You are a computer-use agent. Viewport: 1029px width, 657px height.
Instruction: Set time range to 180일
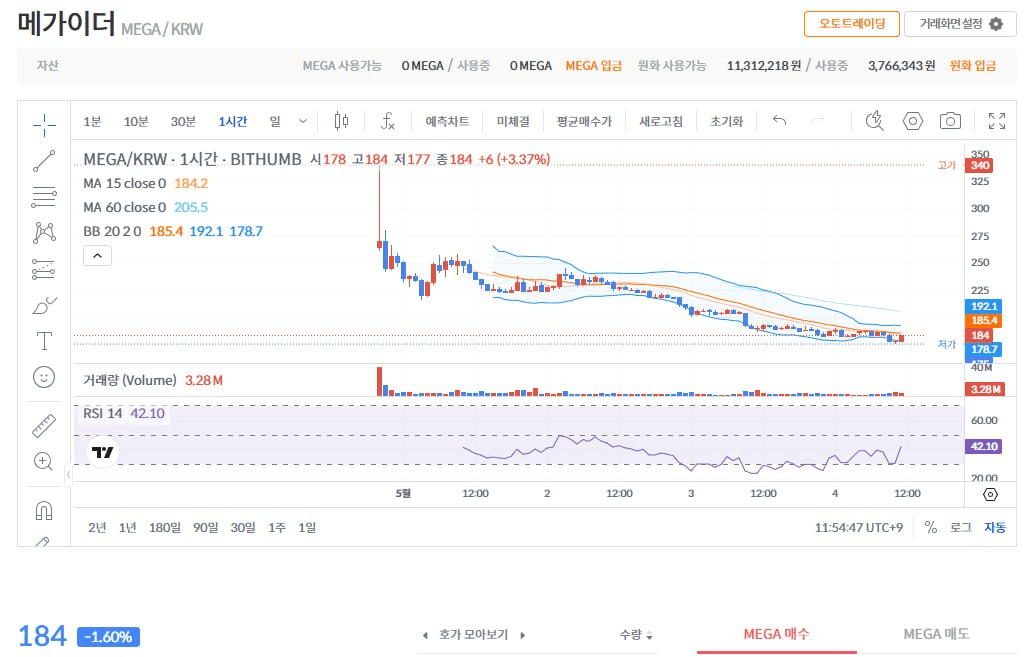[x=165, y=528]
